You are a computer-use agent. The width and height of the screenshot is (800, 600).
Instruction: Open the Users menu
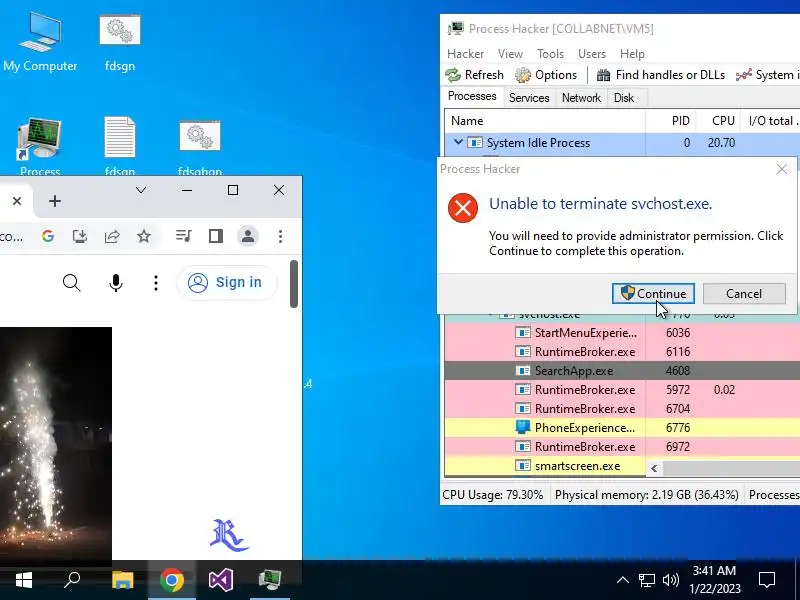[x=591, y=54]
